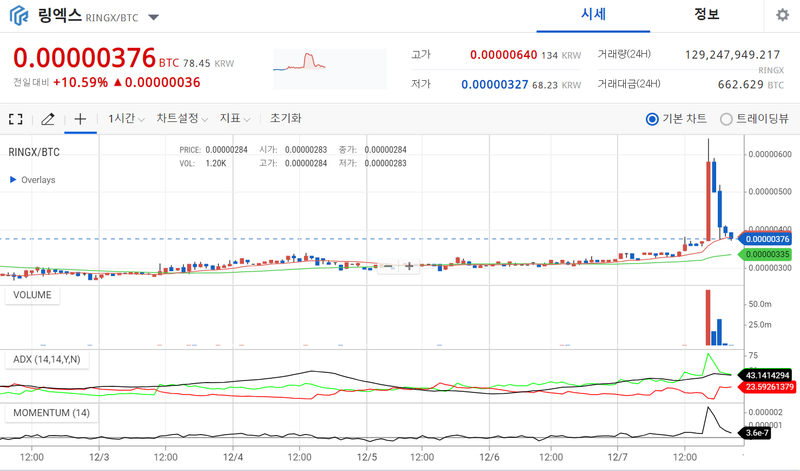Open the 지표 indicators dropdown

tap(235, 118)
